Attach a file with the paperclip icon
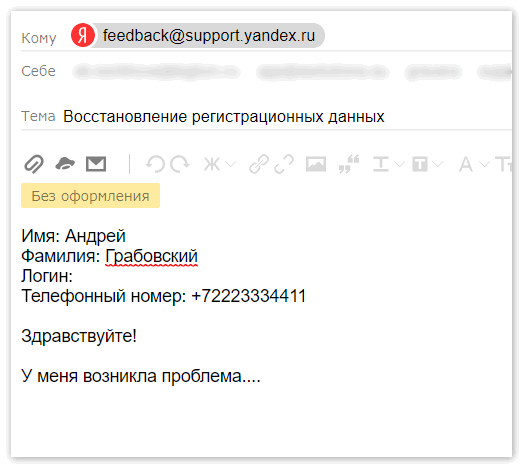 pos(34,164)
